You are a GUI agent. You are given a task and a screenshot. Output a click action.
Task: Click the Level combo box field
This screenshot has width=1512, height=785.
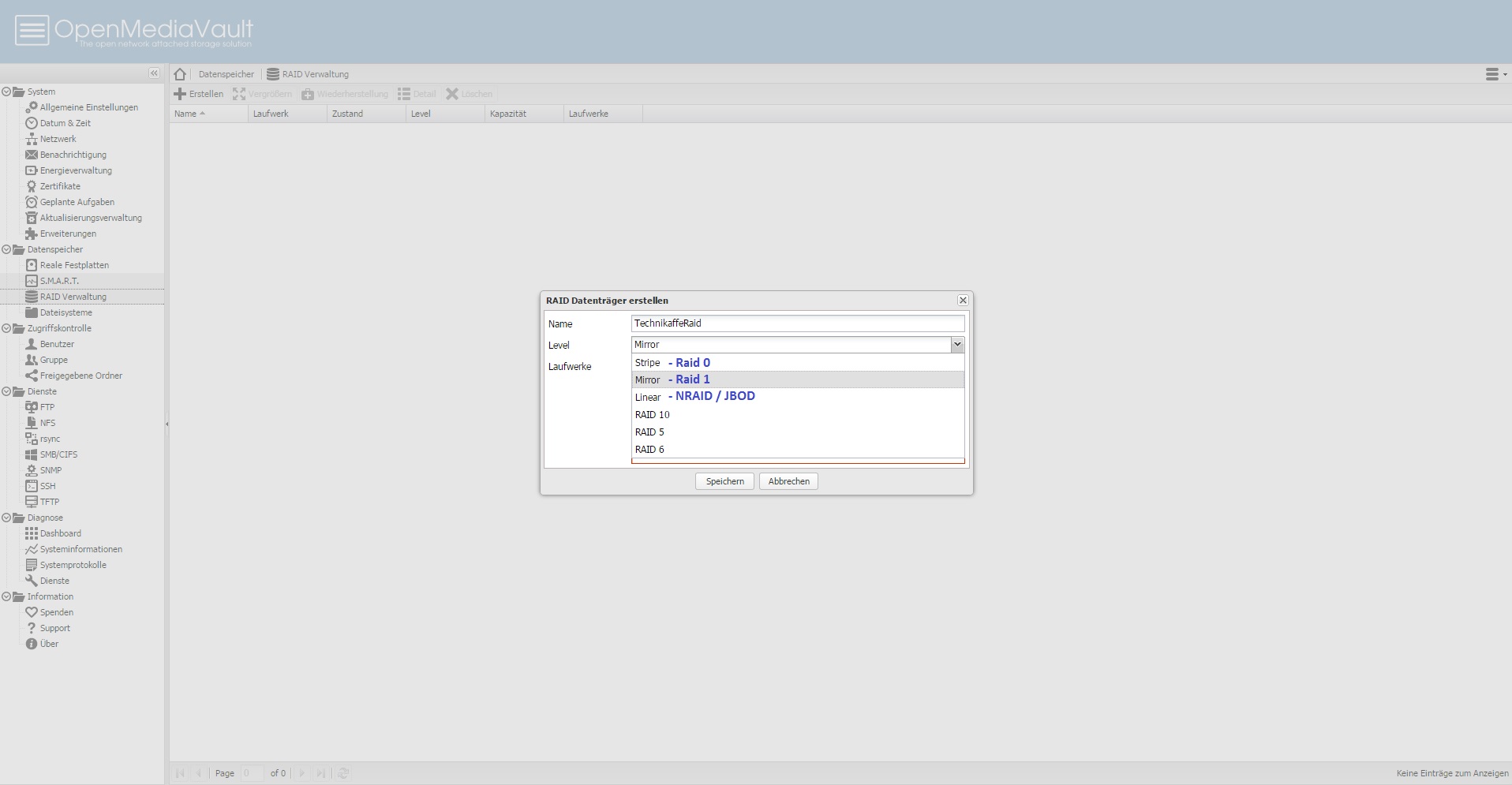click(791, 345)
